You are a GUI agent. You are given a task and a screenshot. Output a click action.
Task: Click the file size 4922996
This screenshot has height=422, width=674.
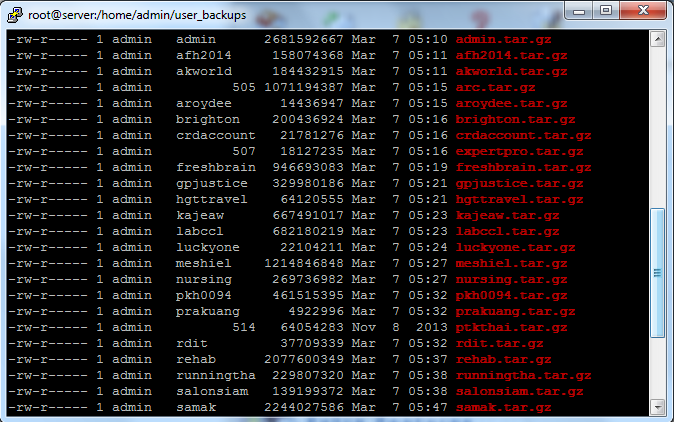[316, 312]
